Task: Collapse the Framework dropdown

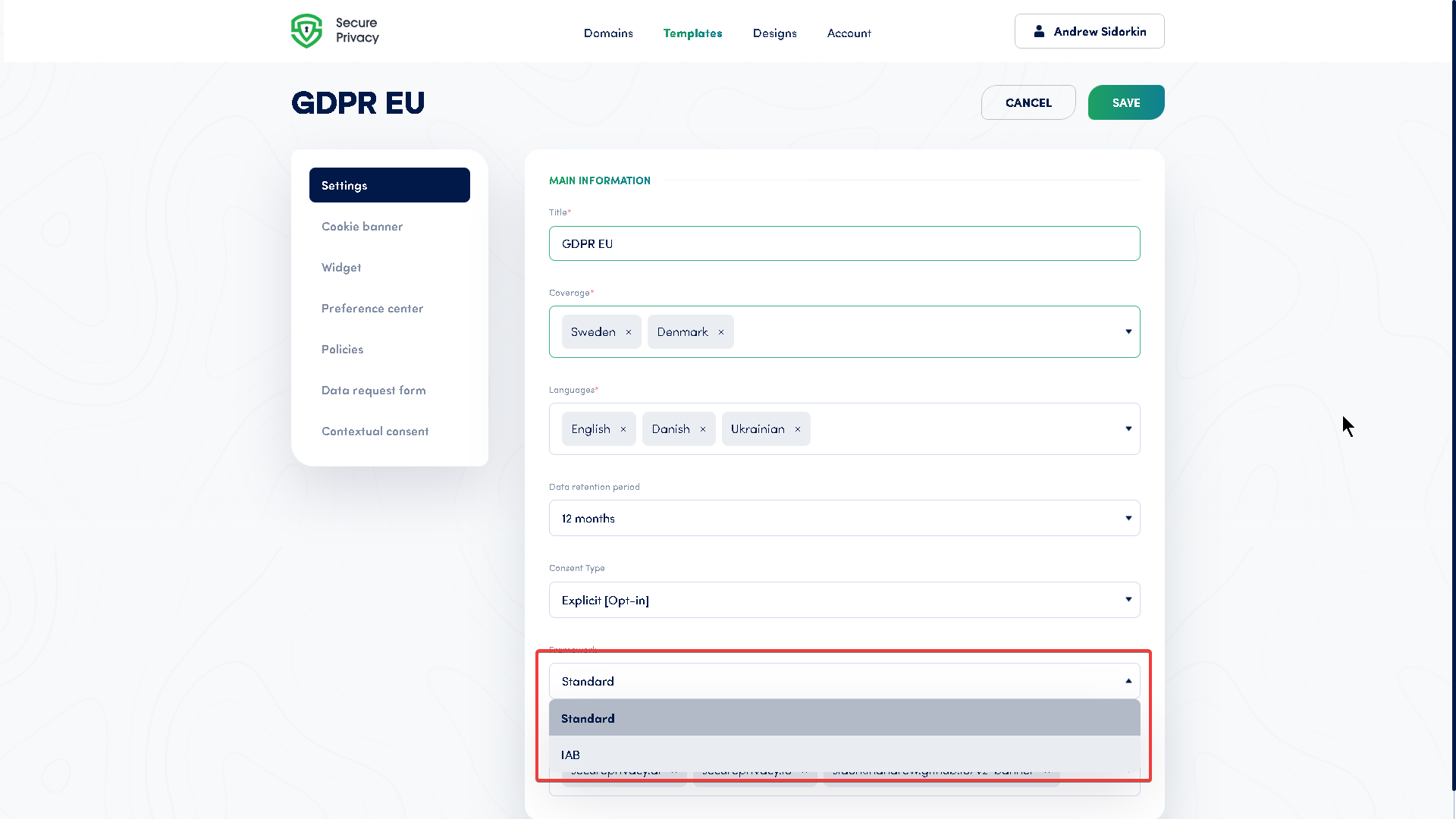Action: coord(1128,681)
